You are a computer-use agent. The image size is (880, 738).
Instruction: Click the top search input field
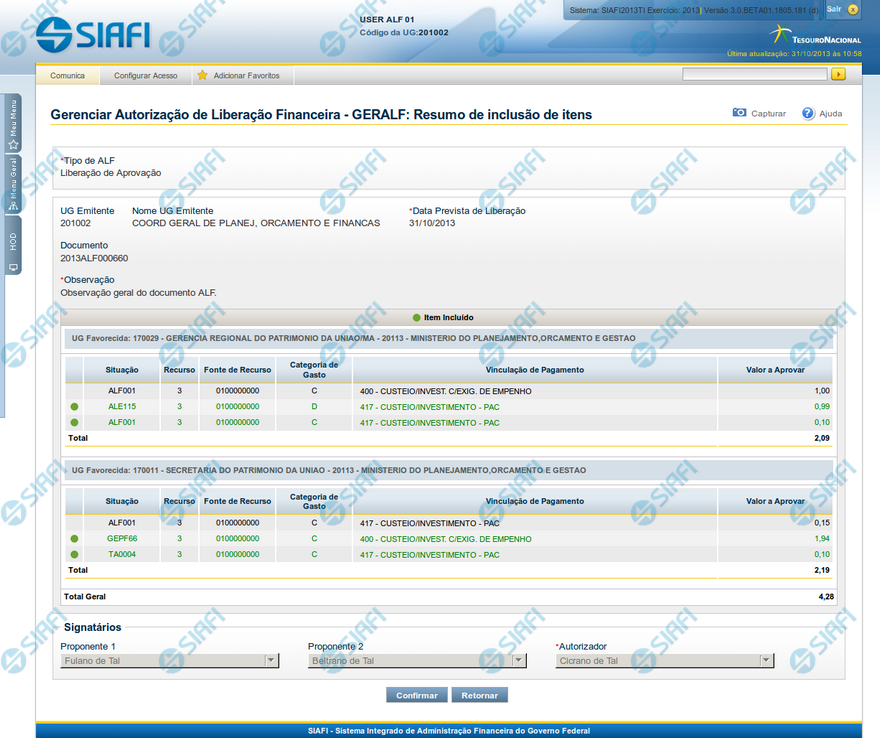click(754, 74)
